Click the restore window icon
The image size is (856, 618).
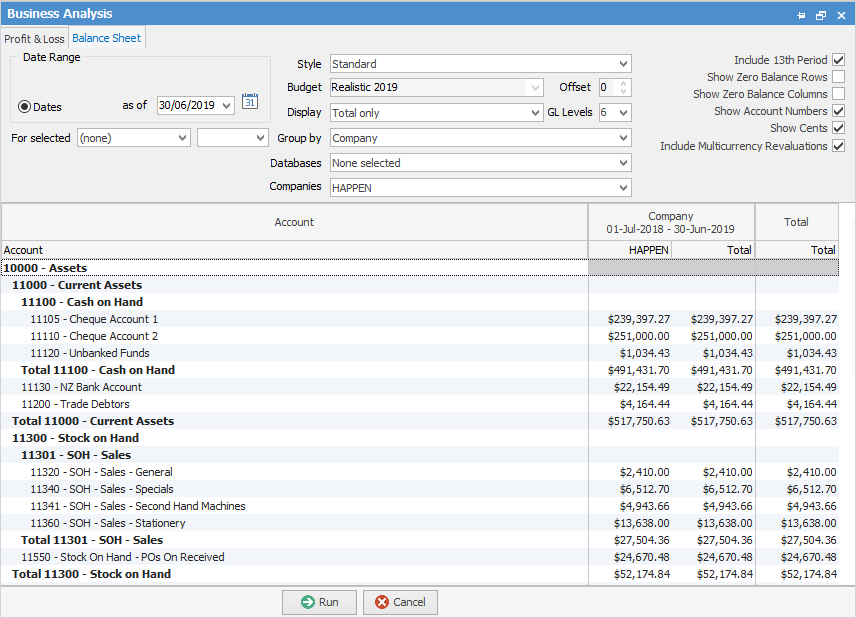click(821, 15)
